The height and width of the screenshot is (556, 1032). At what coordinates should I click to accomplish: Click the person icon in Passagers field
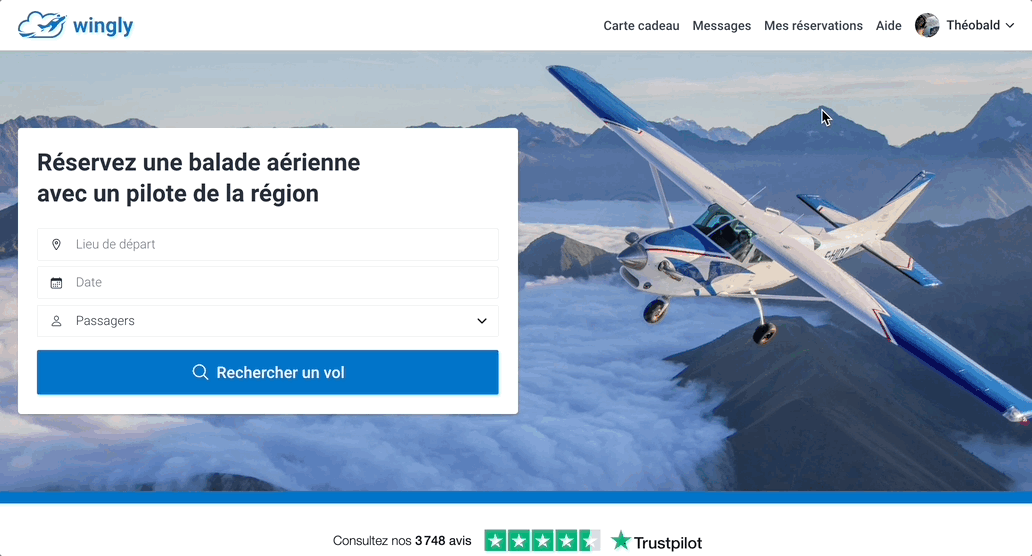coord(57,321)
